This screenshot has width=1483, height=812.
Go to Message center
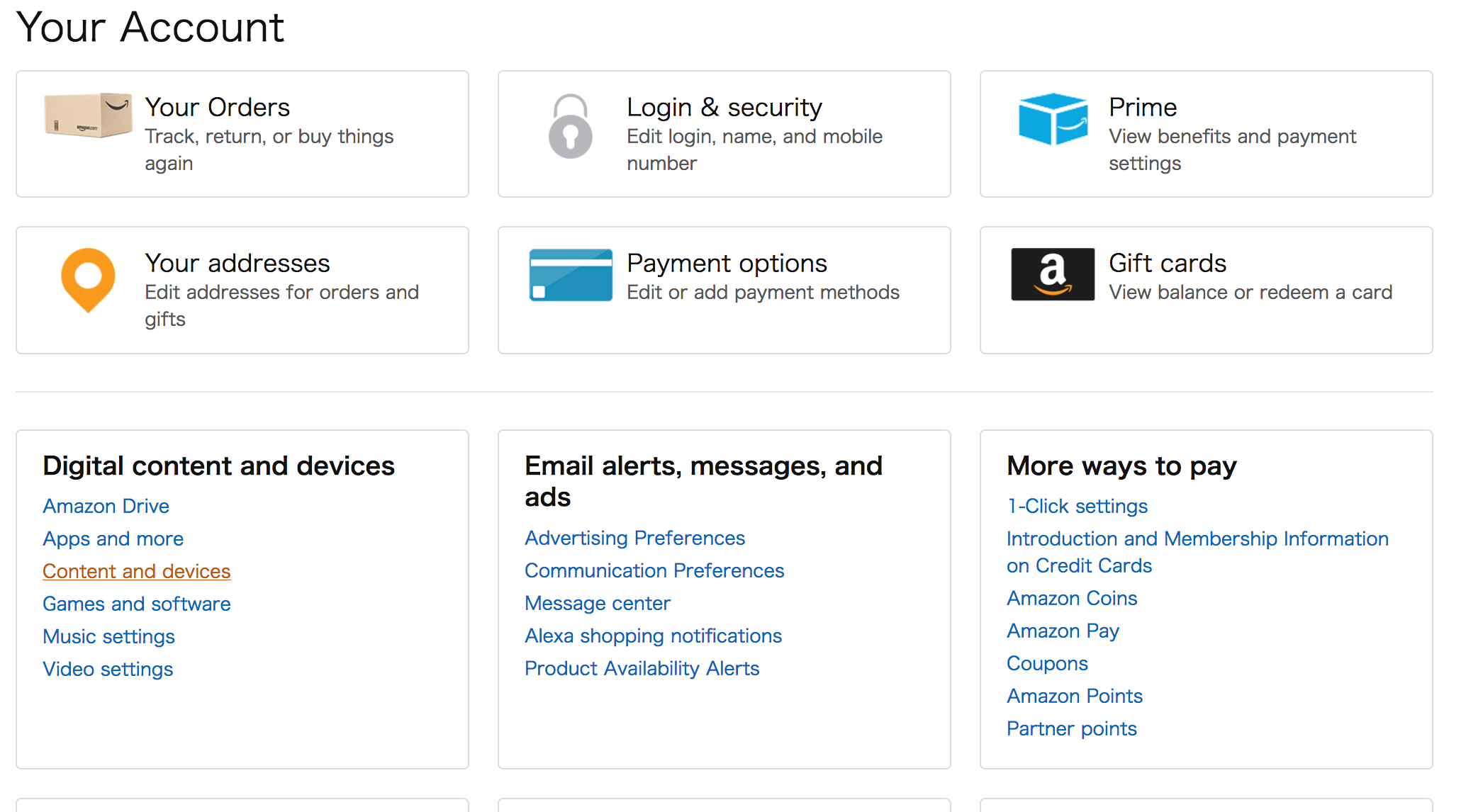click(x=597, y=603)
